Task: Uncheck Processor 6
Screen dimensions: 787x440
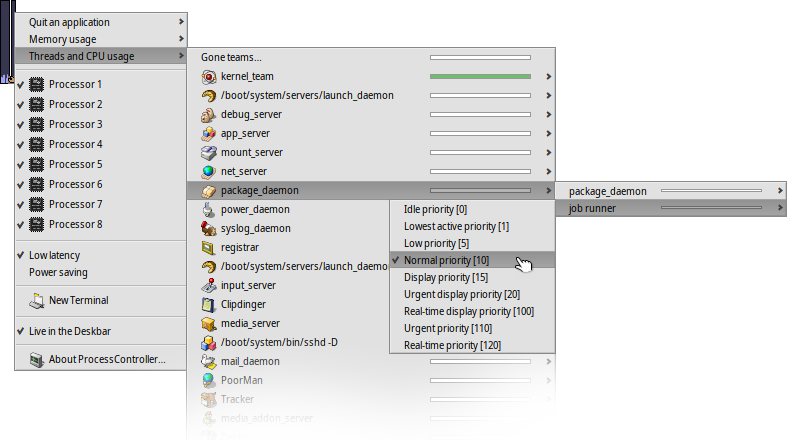Action: (100, 185)
